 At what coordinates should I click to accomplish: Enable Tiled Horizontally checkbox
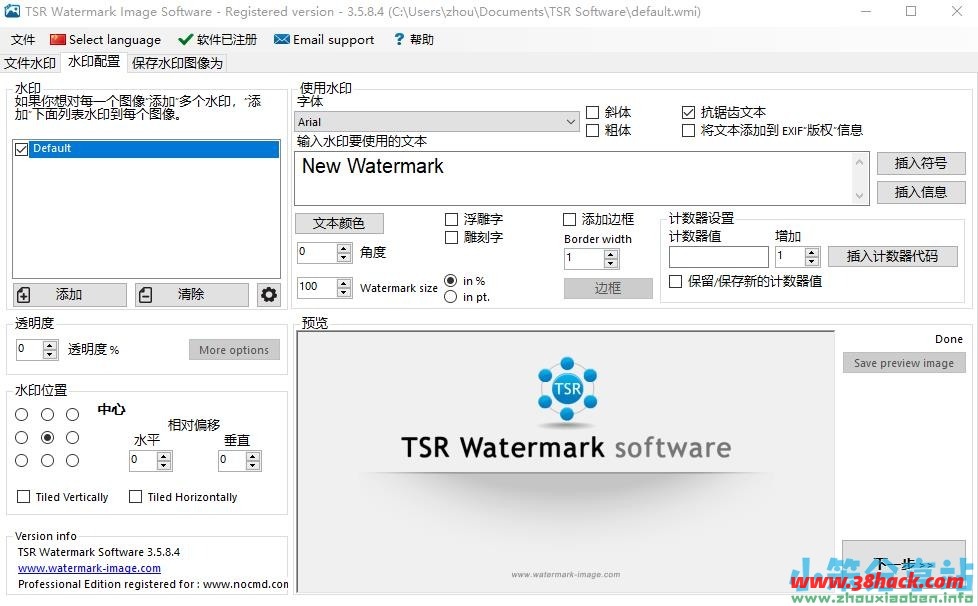[x=135, y=496]
